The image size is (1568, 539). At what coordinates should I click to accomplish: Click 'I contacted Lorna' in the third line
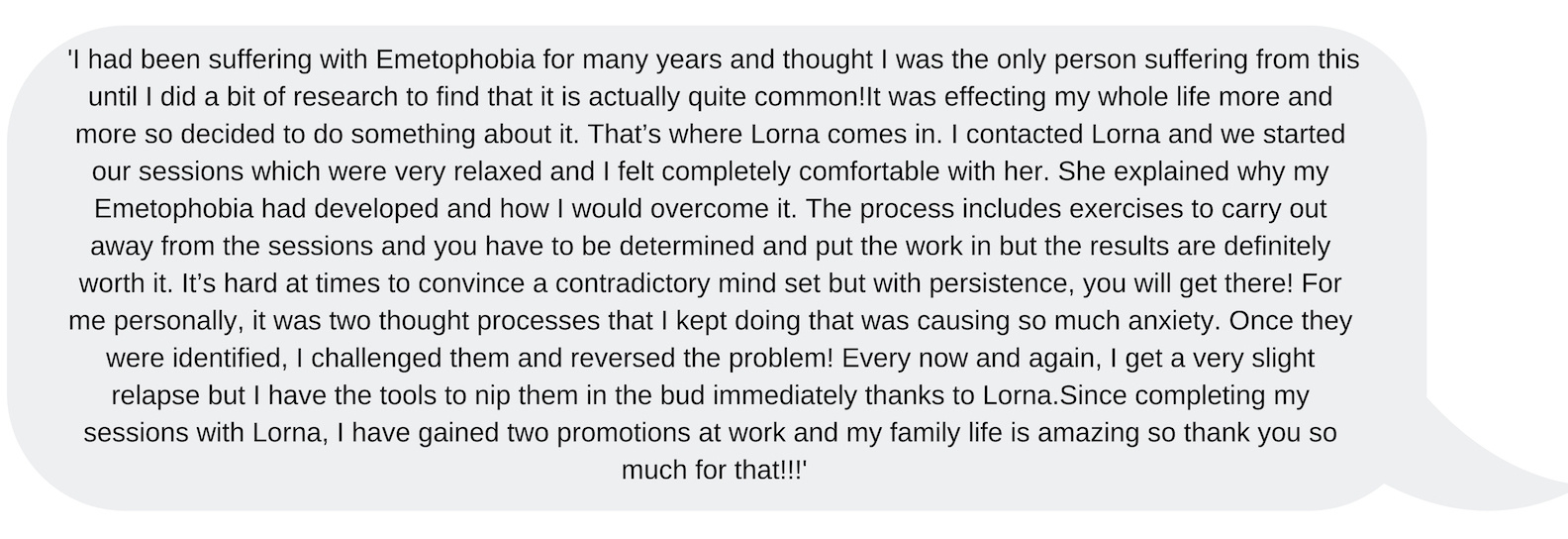click(1054, 134)
